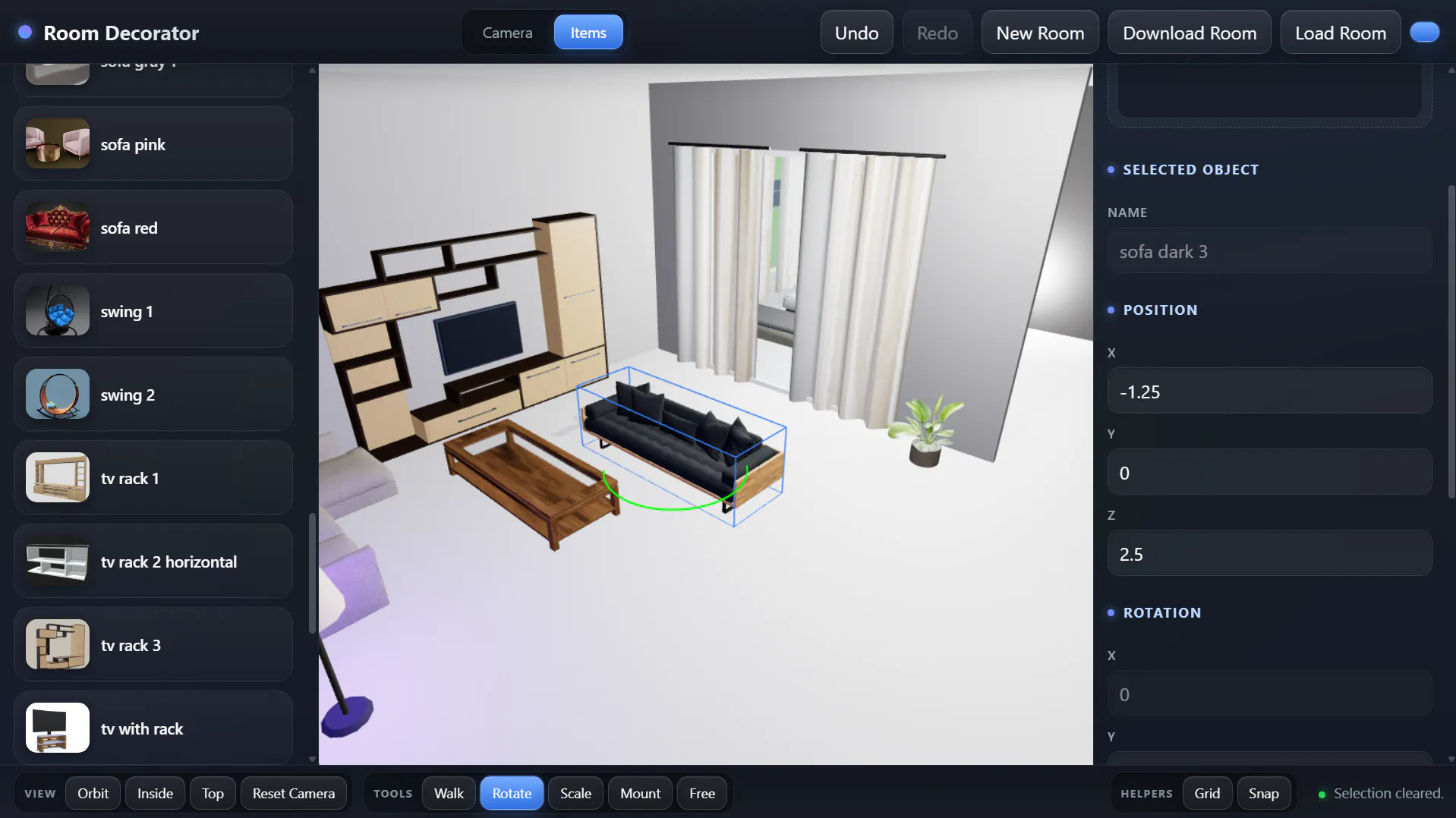Click the items list scrollbar thumb
The image size is (1456, 818).
311,574
